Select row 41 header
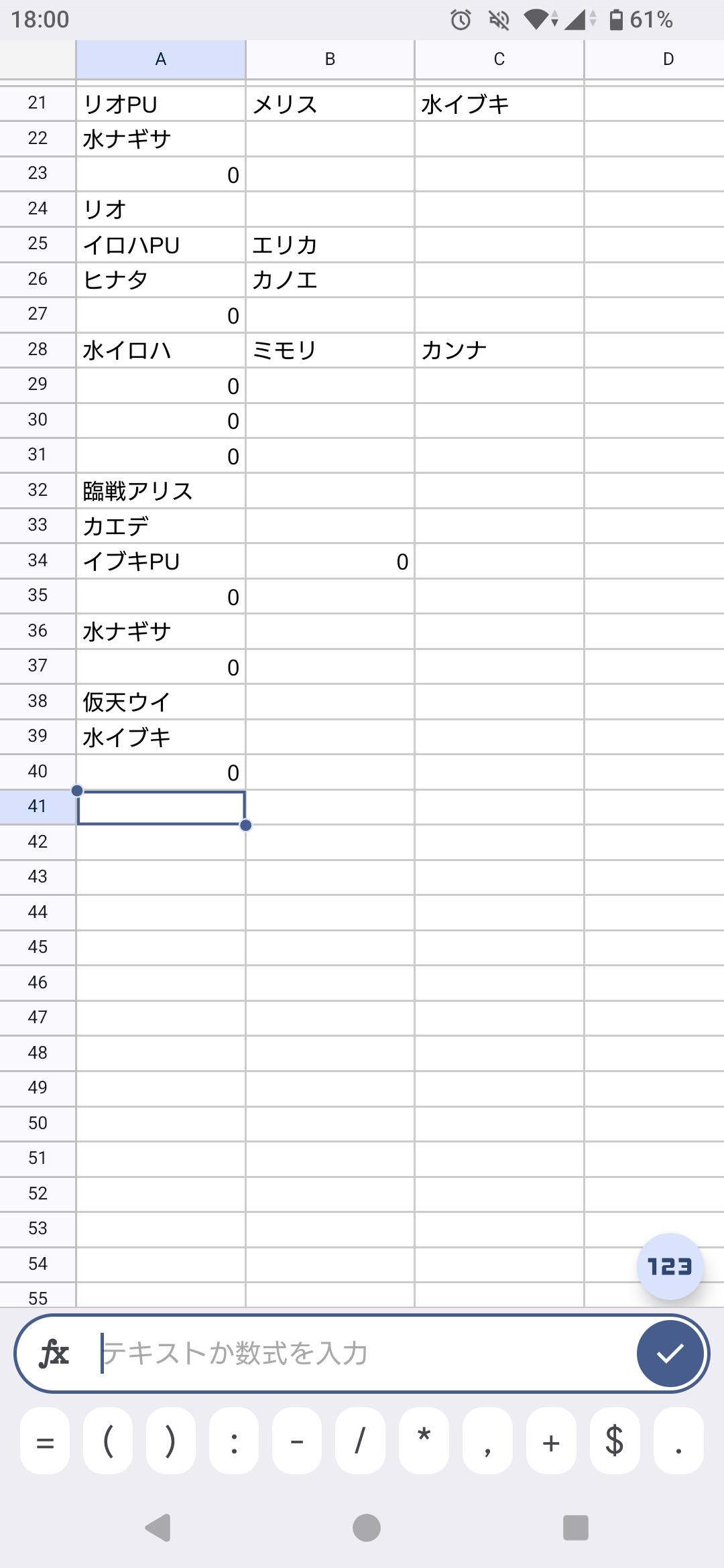The width and height of the screenshot is (724, 1568). click(38, 806)
